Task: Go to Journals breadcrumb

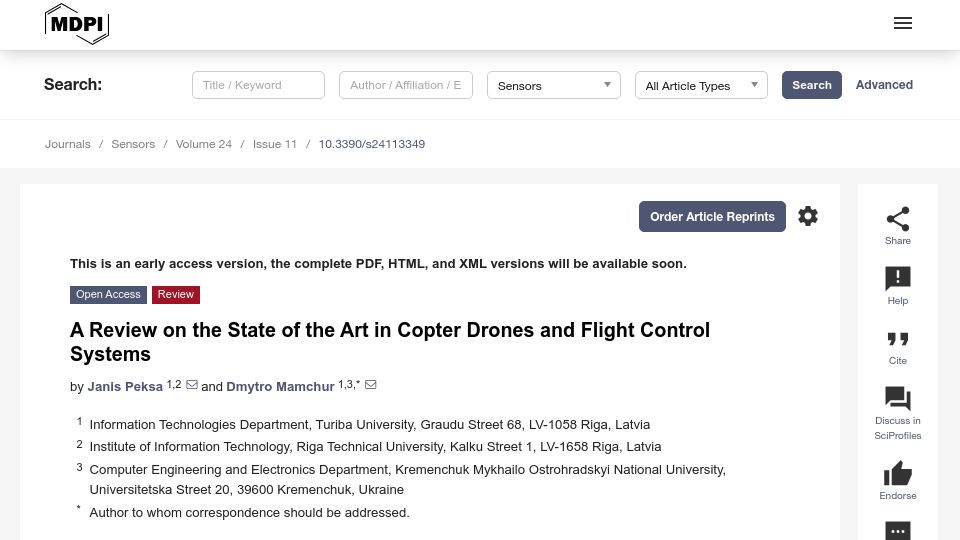Action: (x=67, y=144)
